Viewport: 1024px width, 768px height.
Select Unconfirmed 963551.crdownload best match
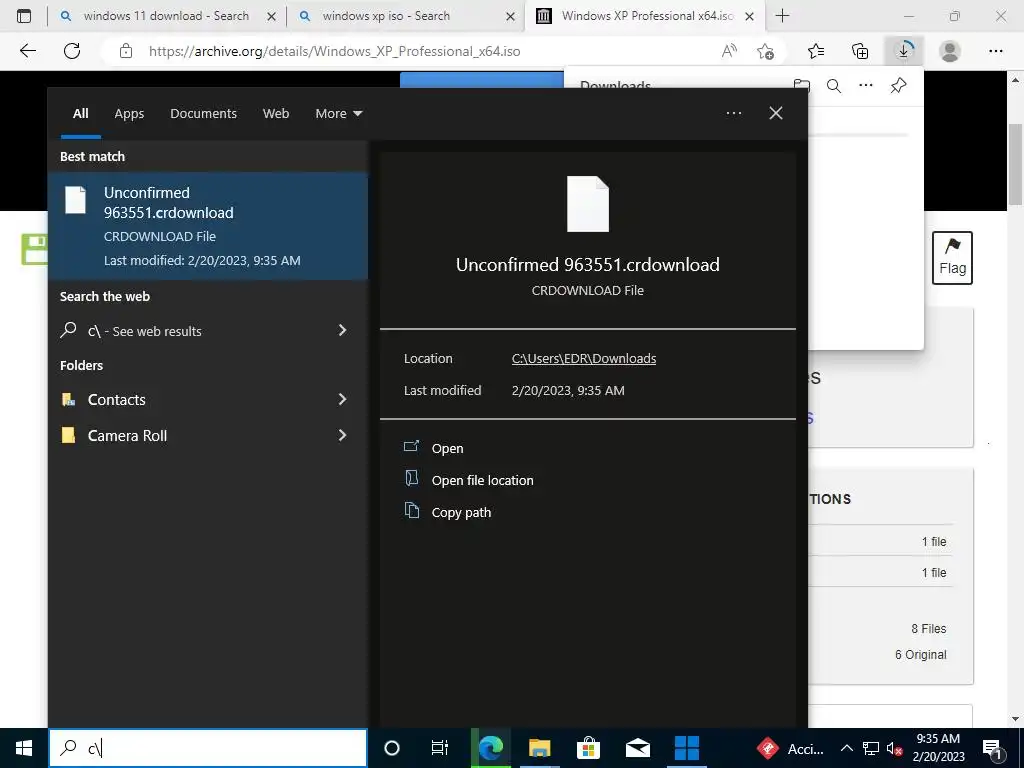(208, 226)
